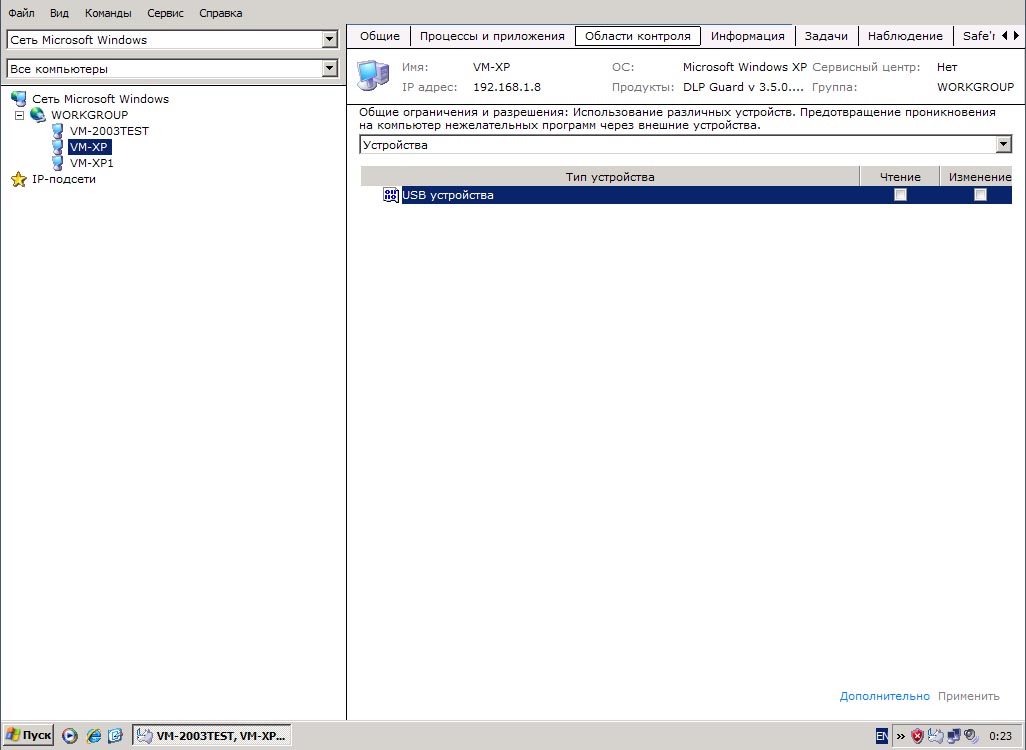Open the Сервис menu

[x=165, y=13]
